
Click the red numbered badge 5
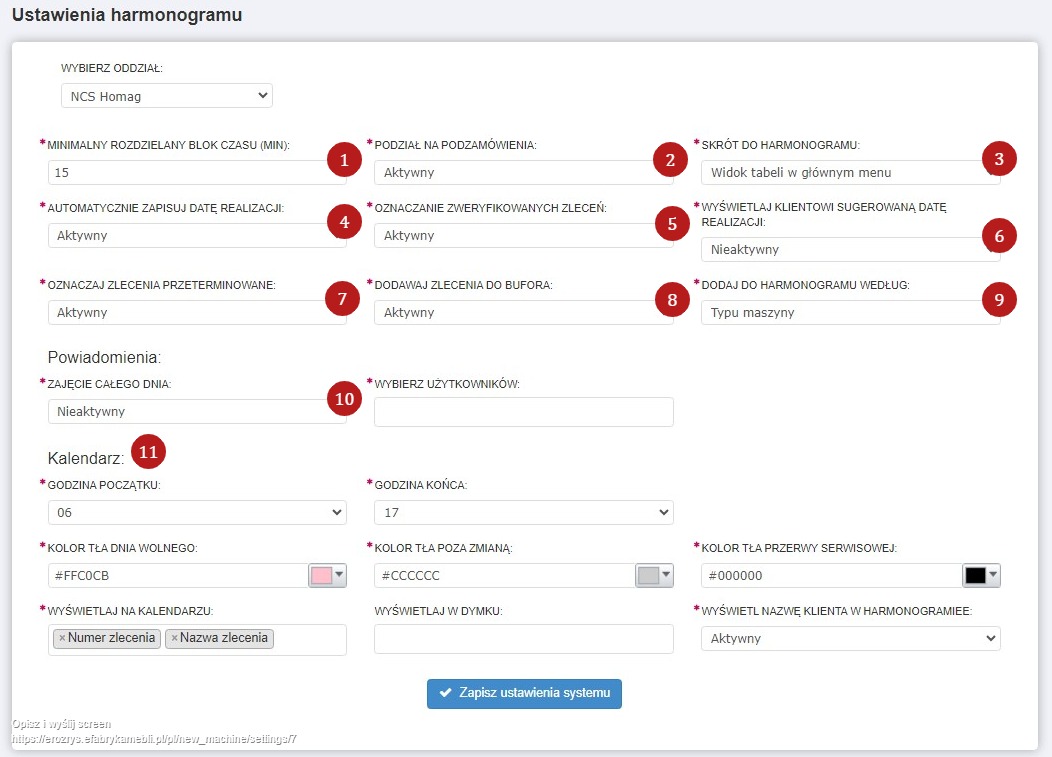[x=672, y=224]
